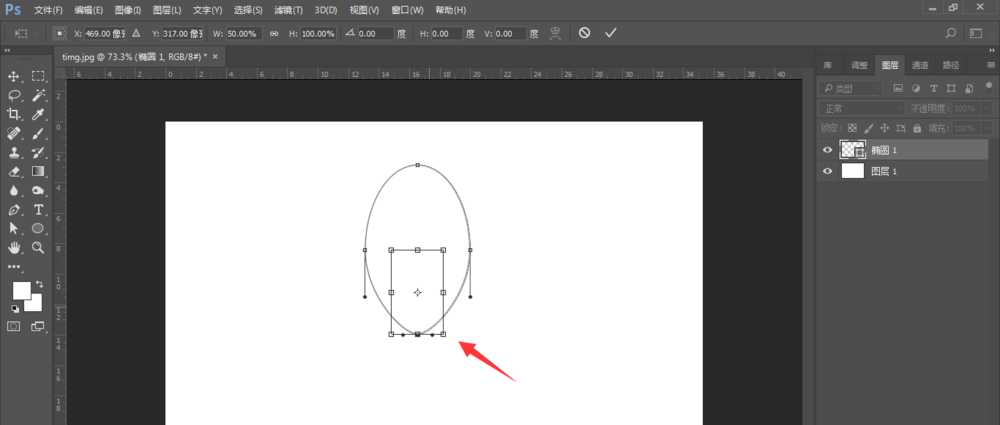
Task: Select the Move tool
Action: 14,76
